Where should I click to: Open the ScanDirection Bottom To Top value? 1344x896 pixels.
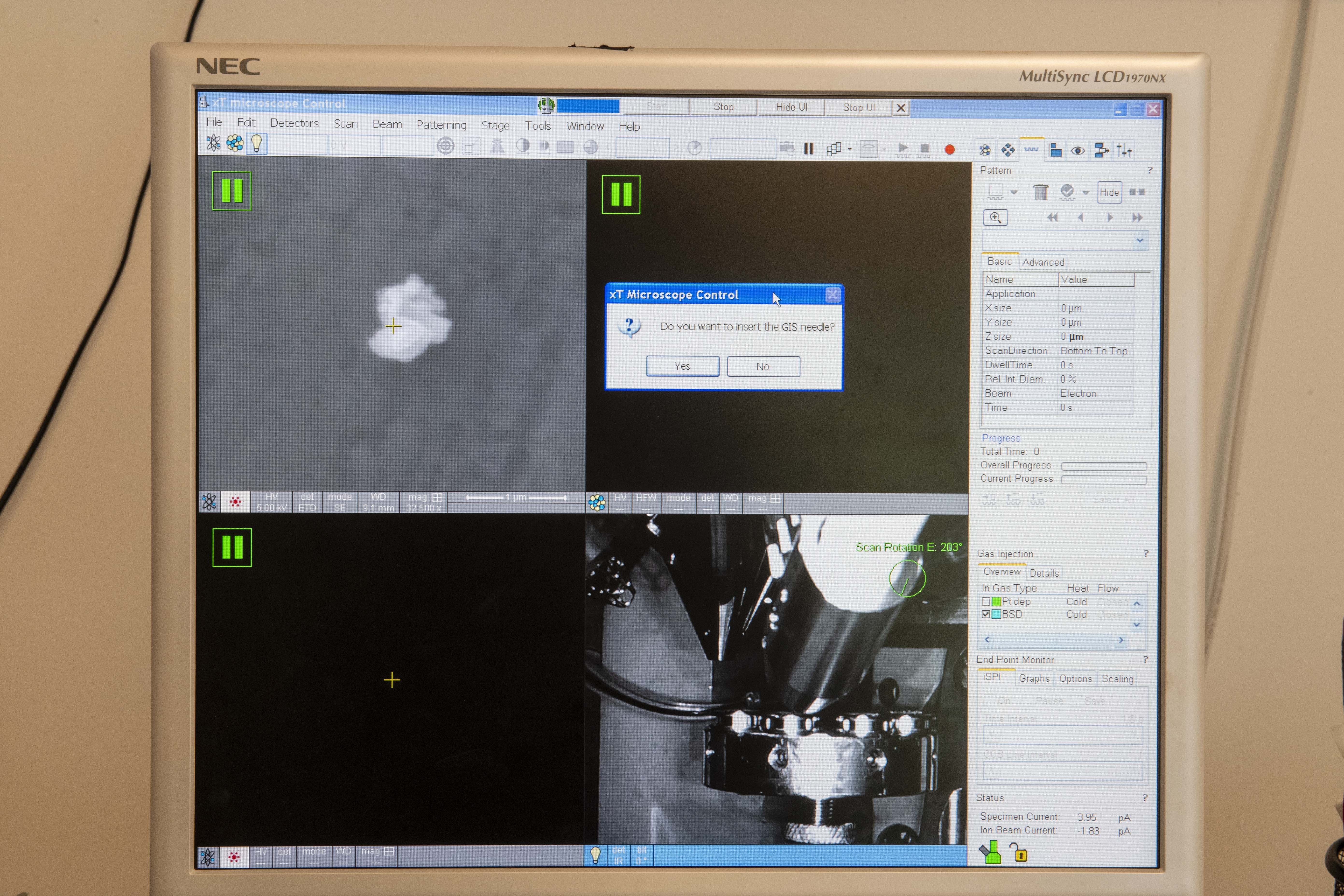point(1095,351)
